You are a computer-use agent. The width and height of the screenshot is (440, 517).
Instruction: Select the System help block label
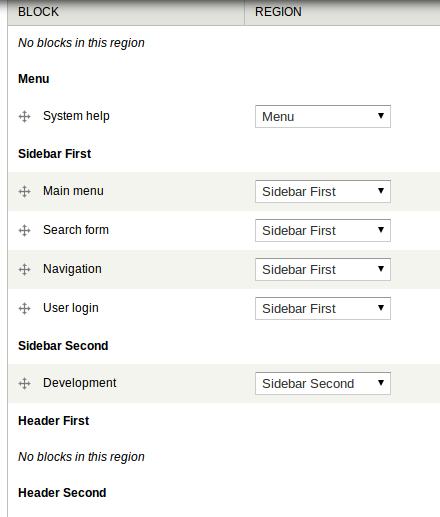[x=76, y=116]
